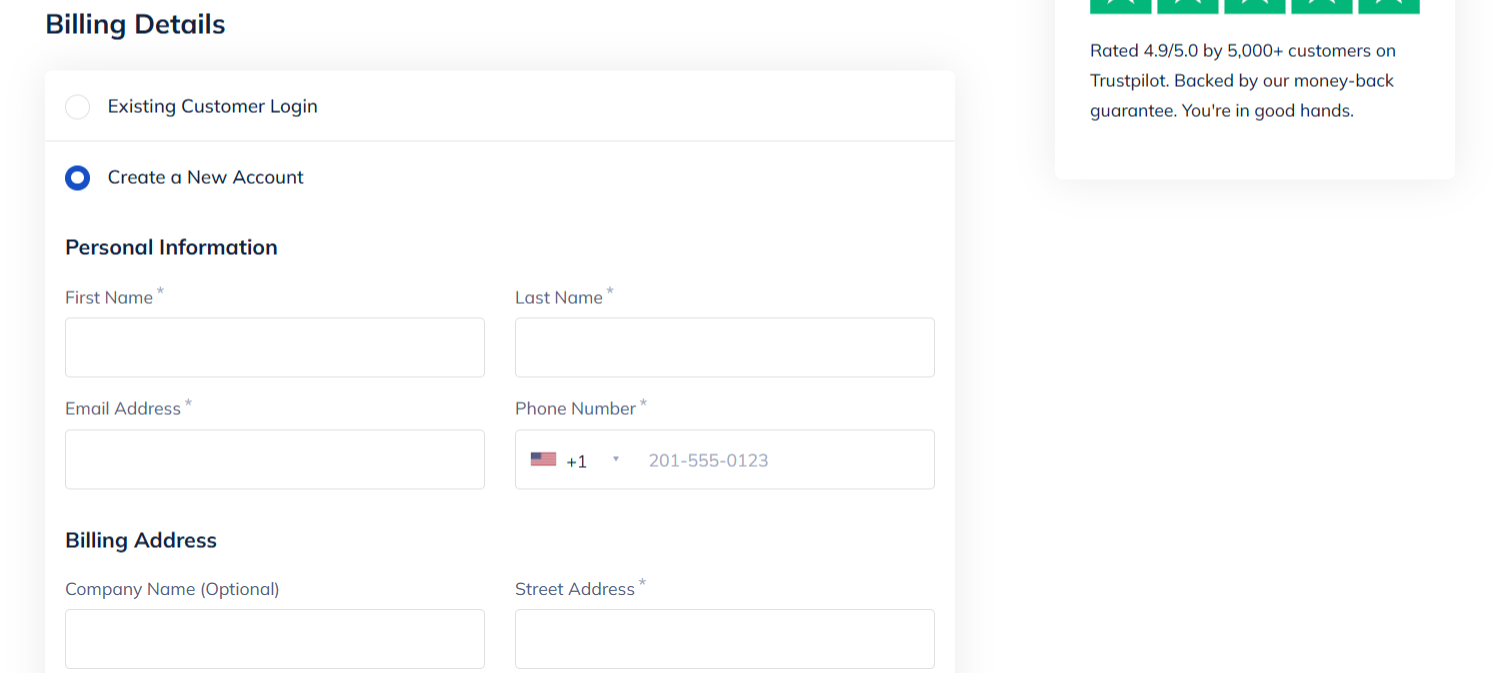1493x673 pixels.
Task: Click the Create a New Account label
Action: point(206,177)
